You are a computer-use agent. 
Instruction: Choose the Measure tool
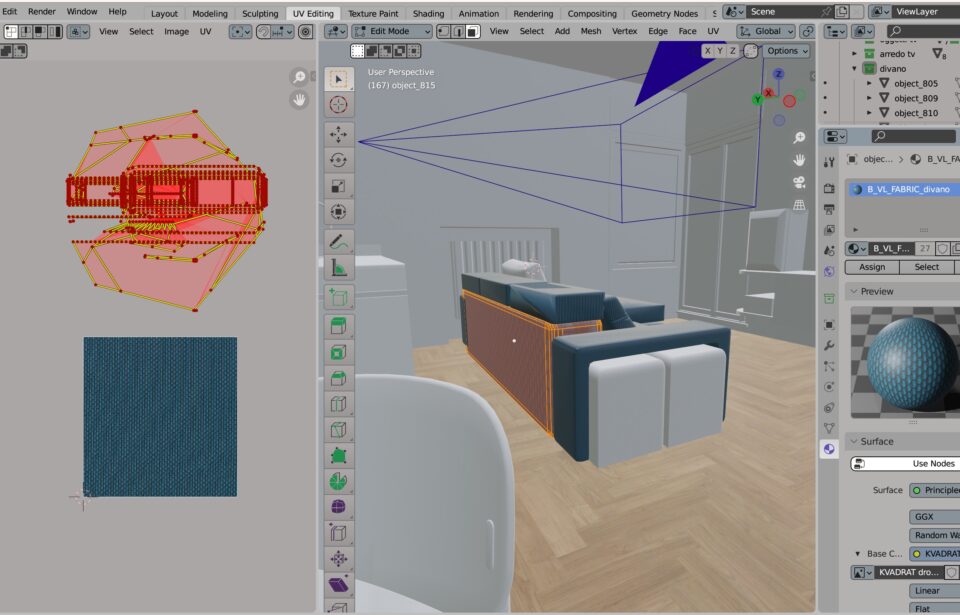(x=338, y=268)
